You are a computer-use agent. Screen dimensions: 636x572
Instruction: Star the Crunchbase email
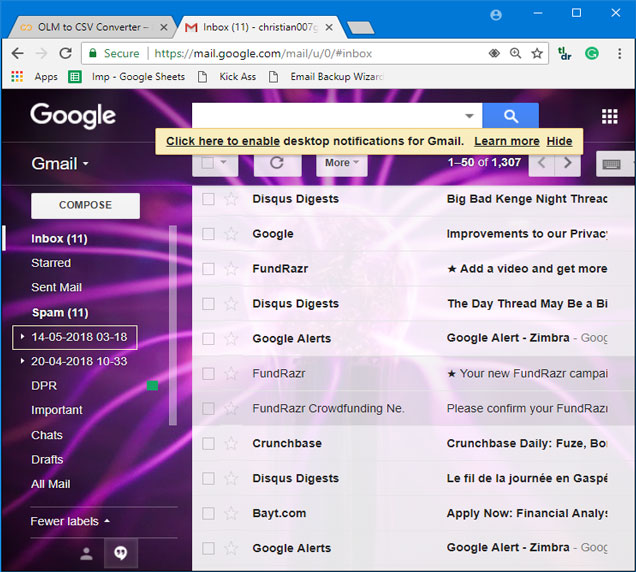click(231, 443)
